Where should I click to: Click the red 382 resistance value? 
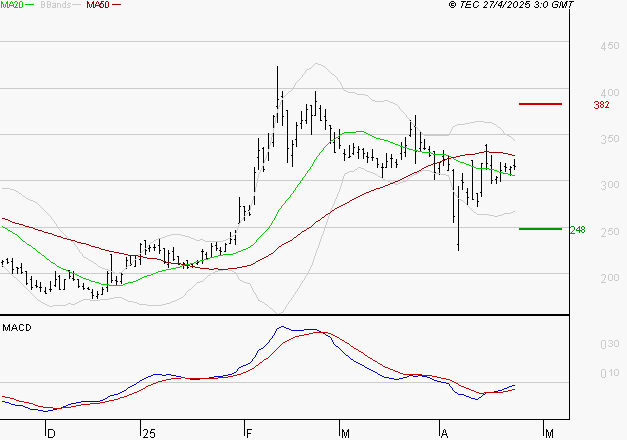(x=601, y=105)
